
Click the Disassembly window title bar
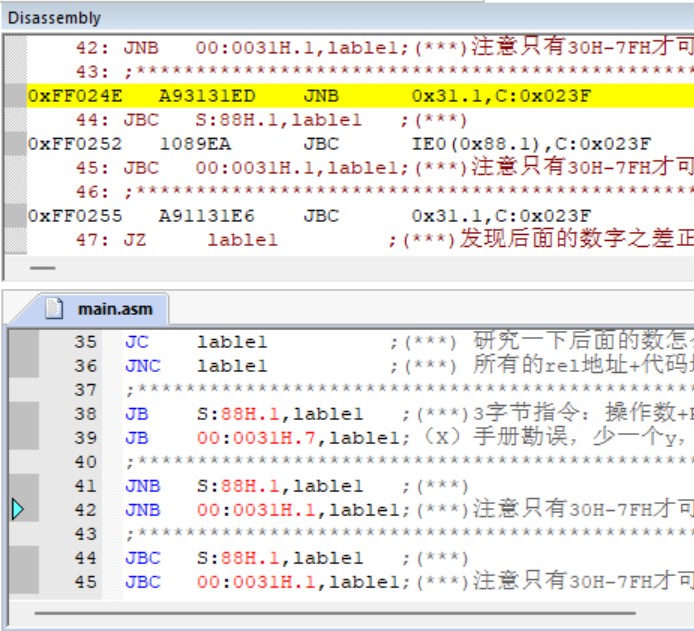[x=347, y=18]
